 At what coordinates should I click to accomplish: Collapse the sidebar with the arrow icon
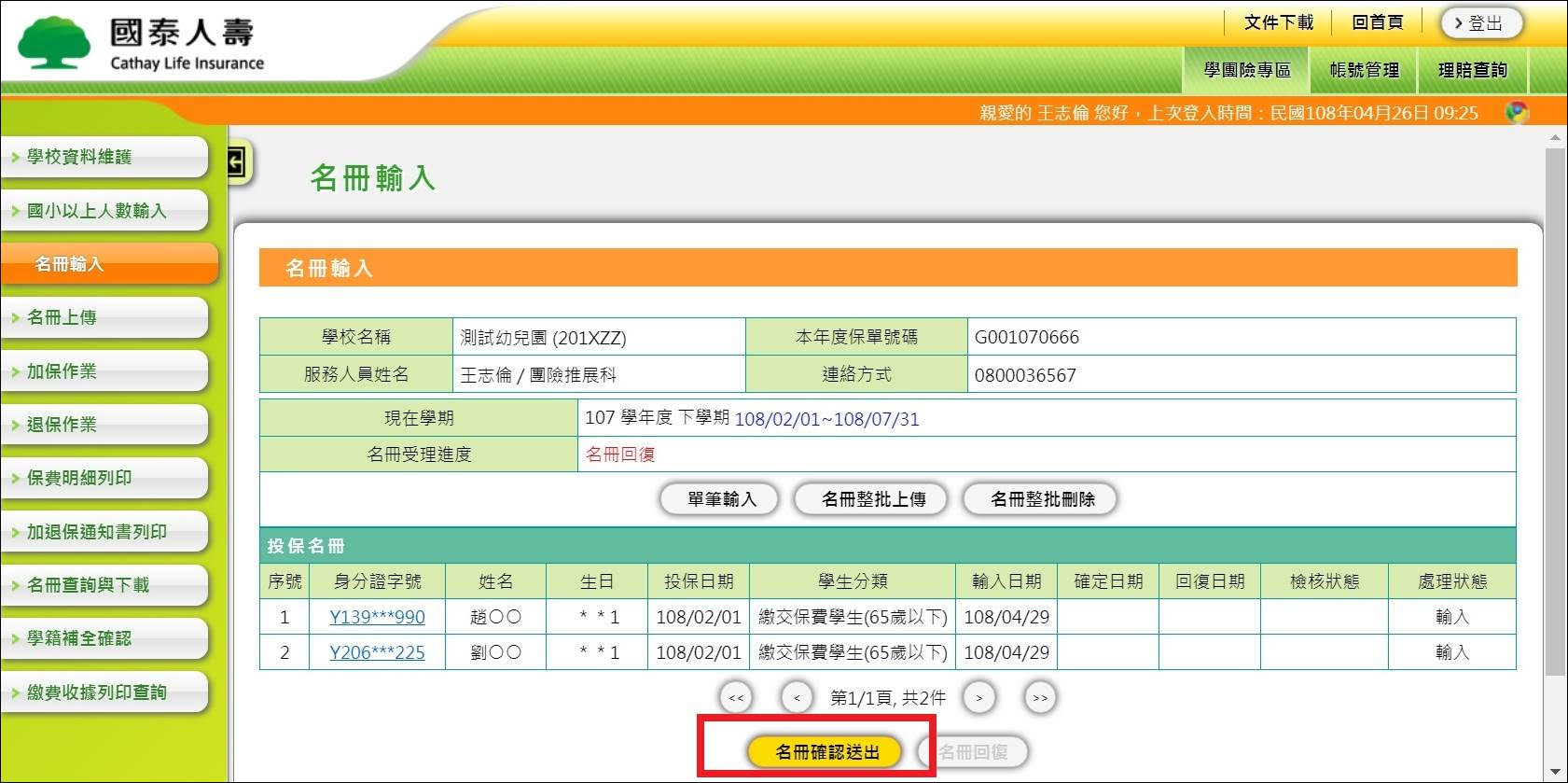(236, 162)
